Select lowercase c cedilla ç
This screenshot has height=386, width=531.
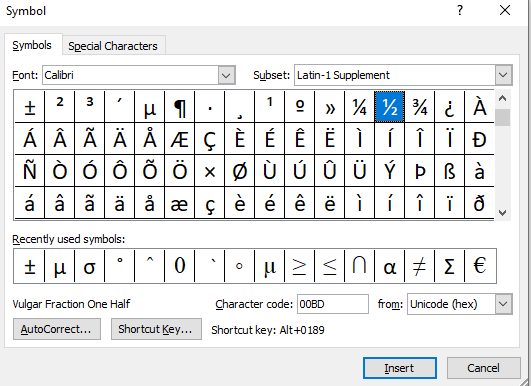tap(210, 203)
